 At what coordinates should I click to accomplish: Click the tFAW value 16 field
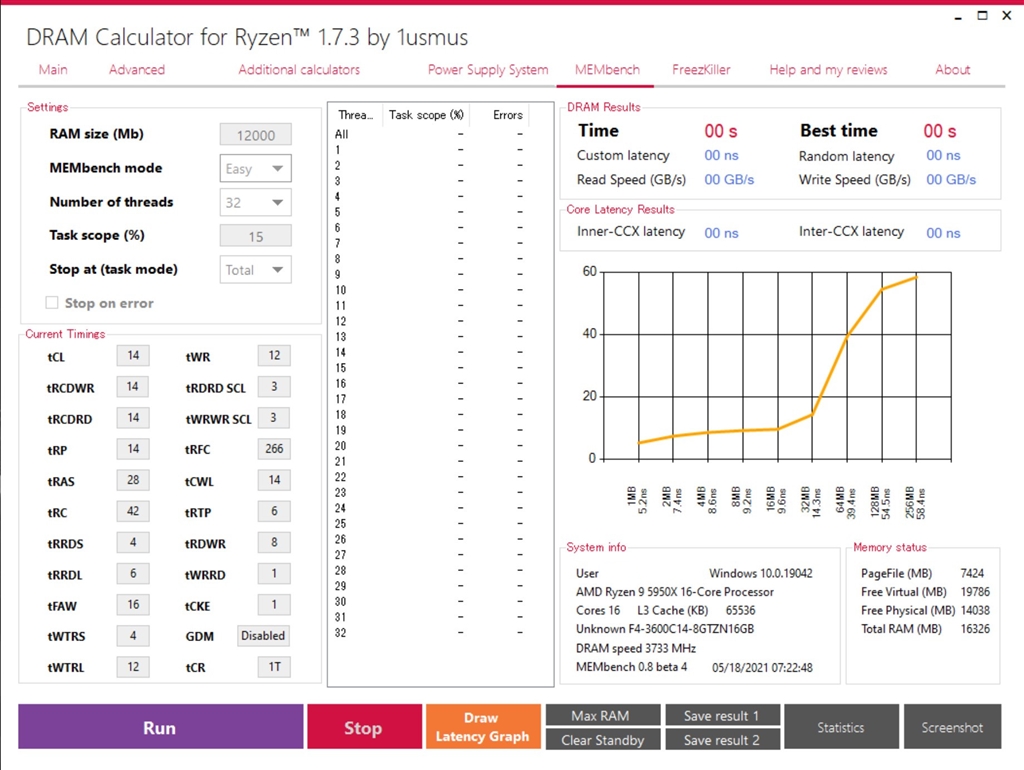point(133,604)
